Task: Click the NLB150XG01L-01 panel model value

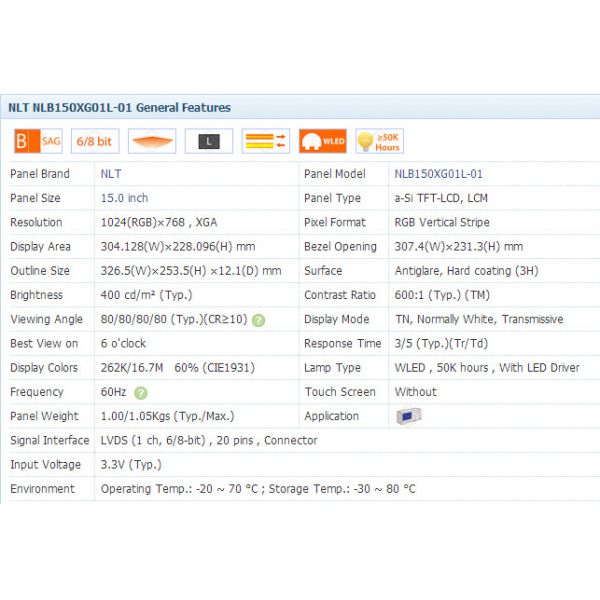Action: pos(438,173)
